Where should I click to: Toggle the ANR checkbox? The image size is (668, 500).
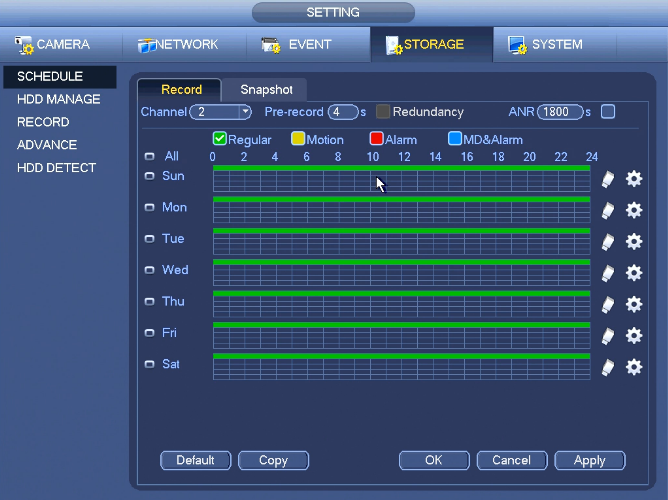click(x=608, y=112)
